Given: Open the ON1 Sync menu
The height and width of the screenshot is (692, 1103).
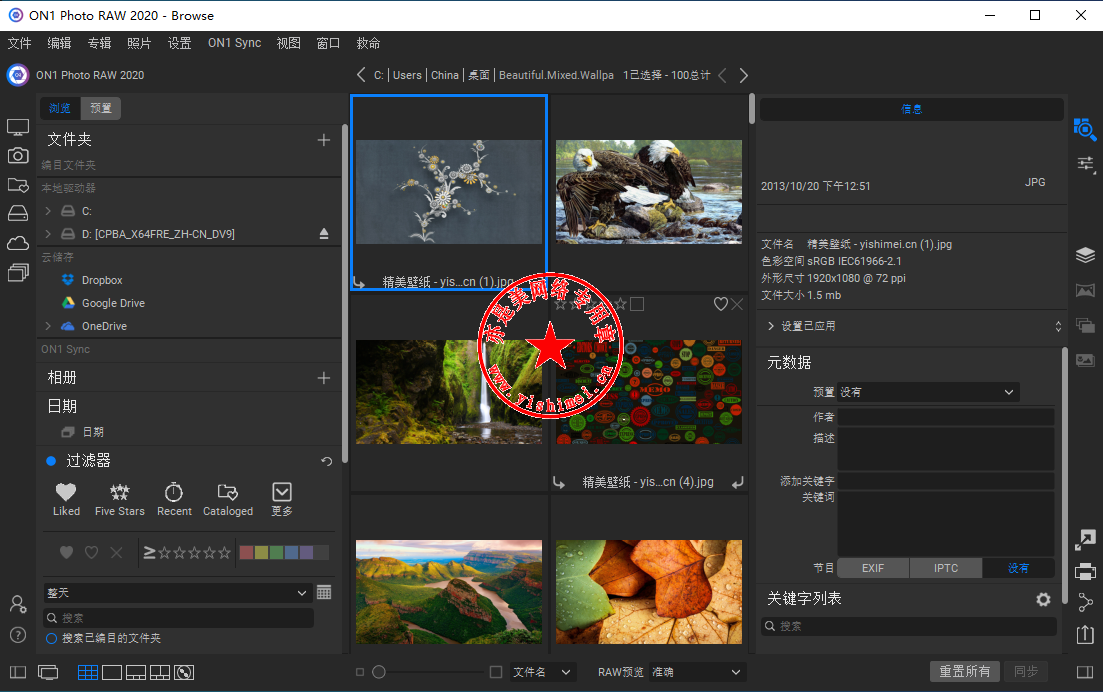Looking at the screenshot, I should pyautogui.click(x=234, y=43).
